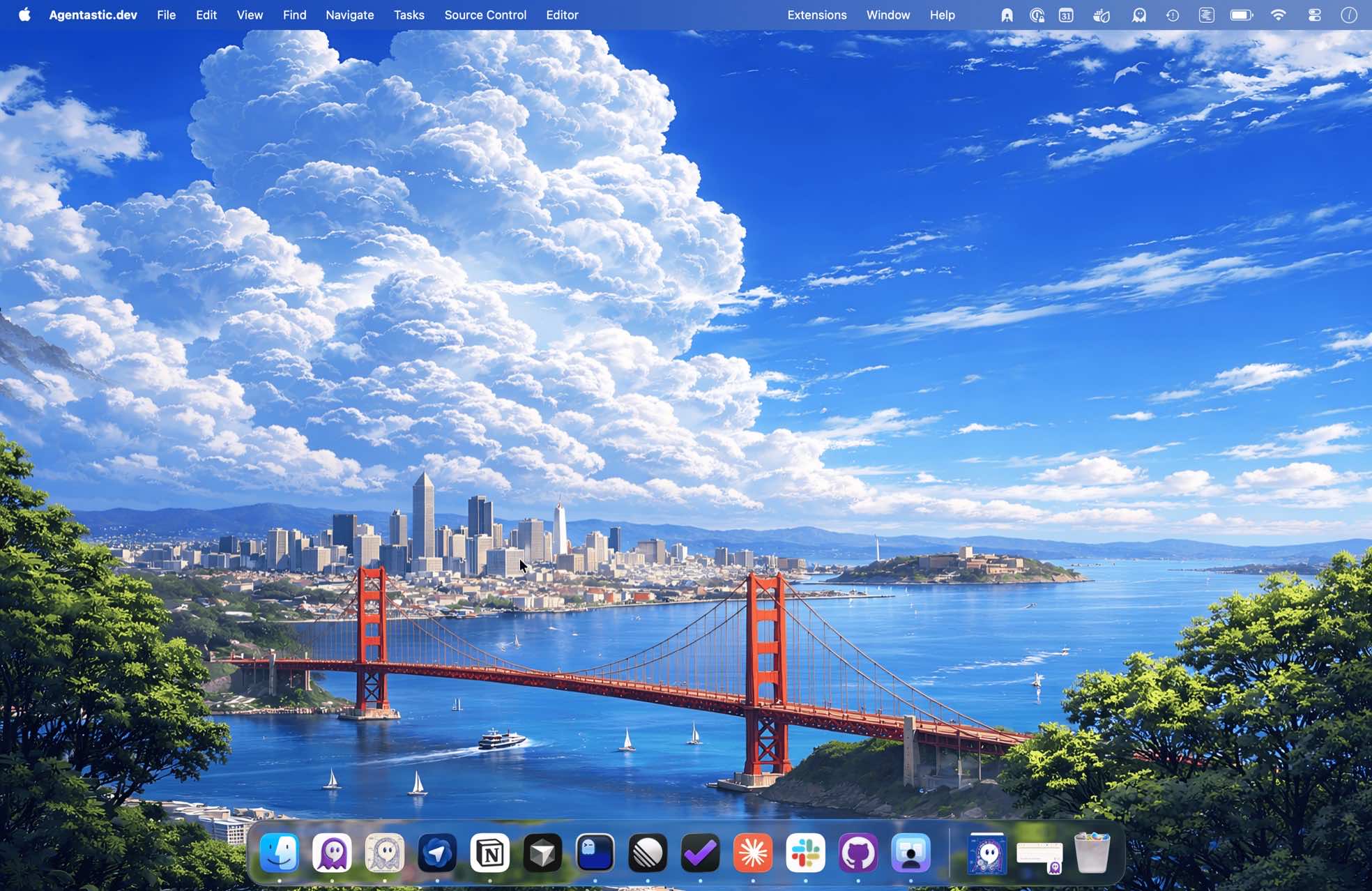Launch the purple checkmark tasks app
Viewport: 1372px width, 891px height.
(x=700, y=853)
